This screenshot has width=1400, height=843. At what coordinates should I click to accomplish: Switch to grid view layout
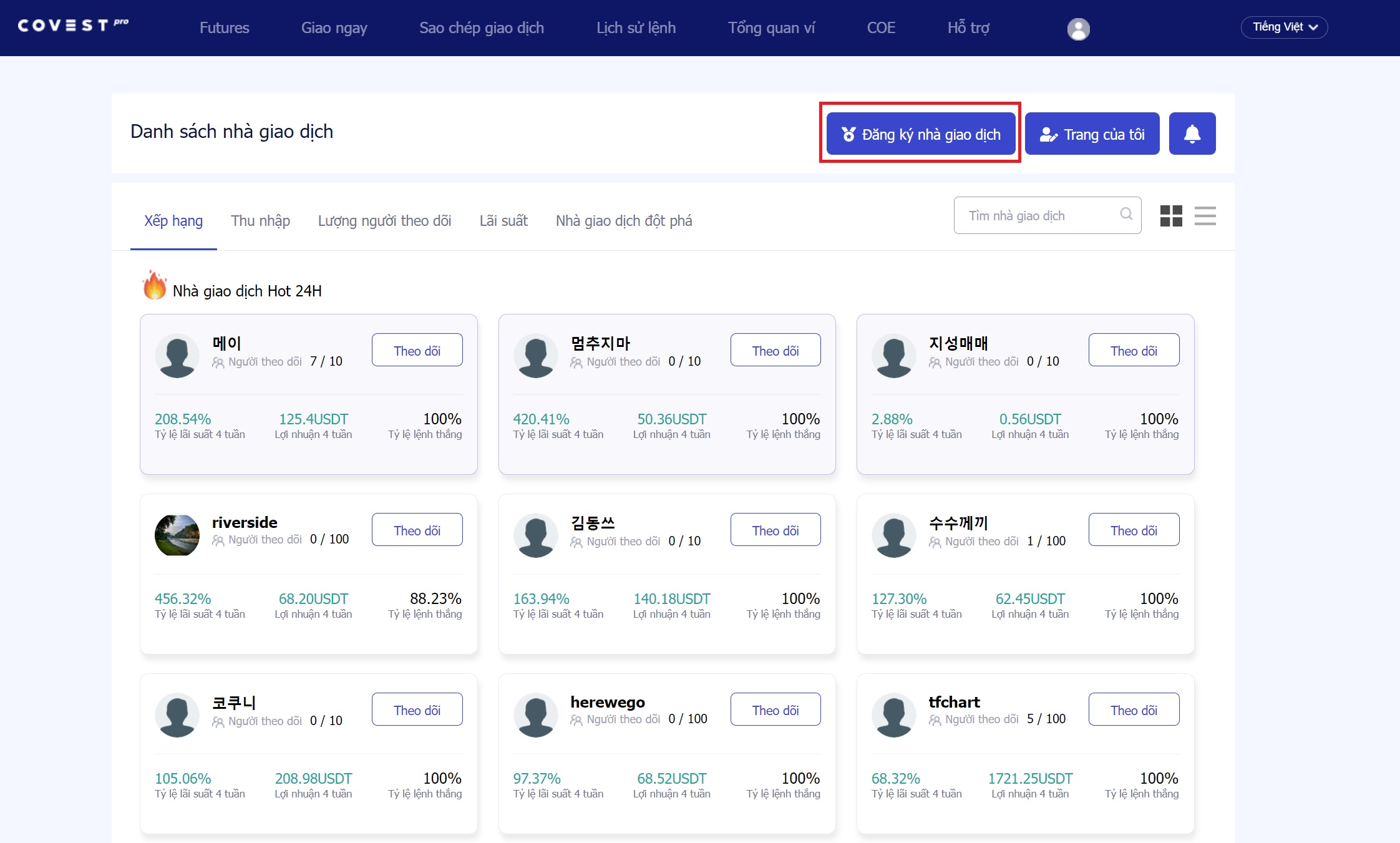(x=1171, y=216)
